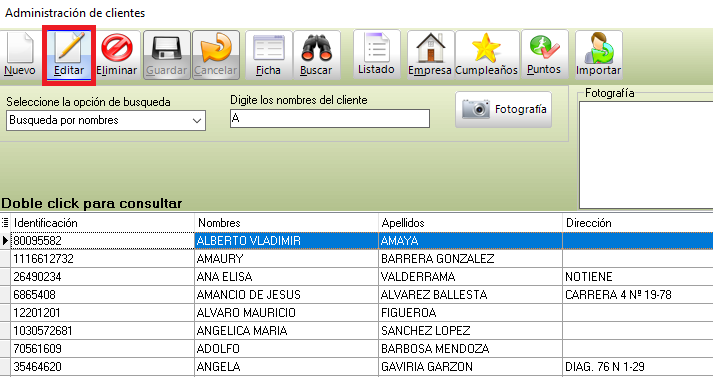Select SANCHEZ LOPEZ surname cell
This screenshot has width=713, height=377.
click(x=470, y=331)
